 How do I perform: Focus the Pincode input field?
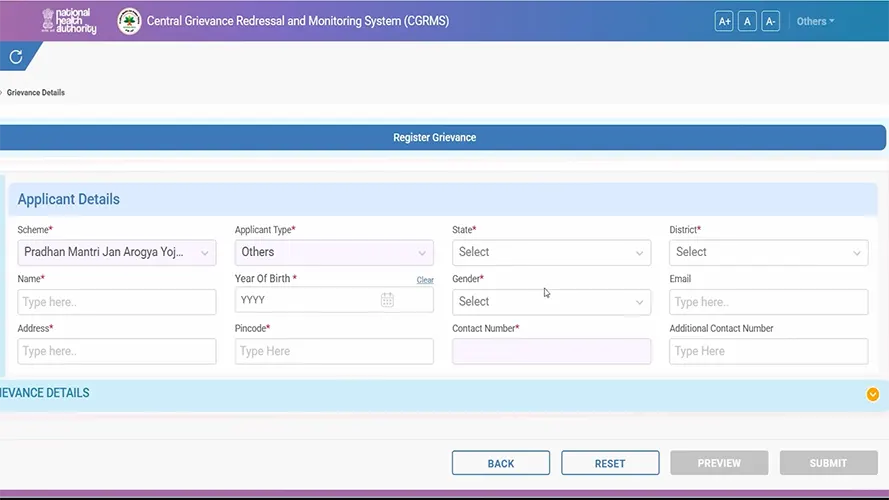pos(334,351)
